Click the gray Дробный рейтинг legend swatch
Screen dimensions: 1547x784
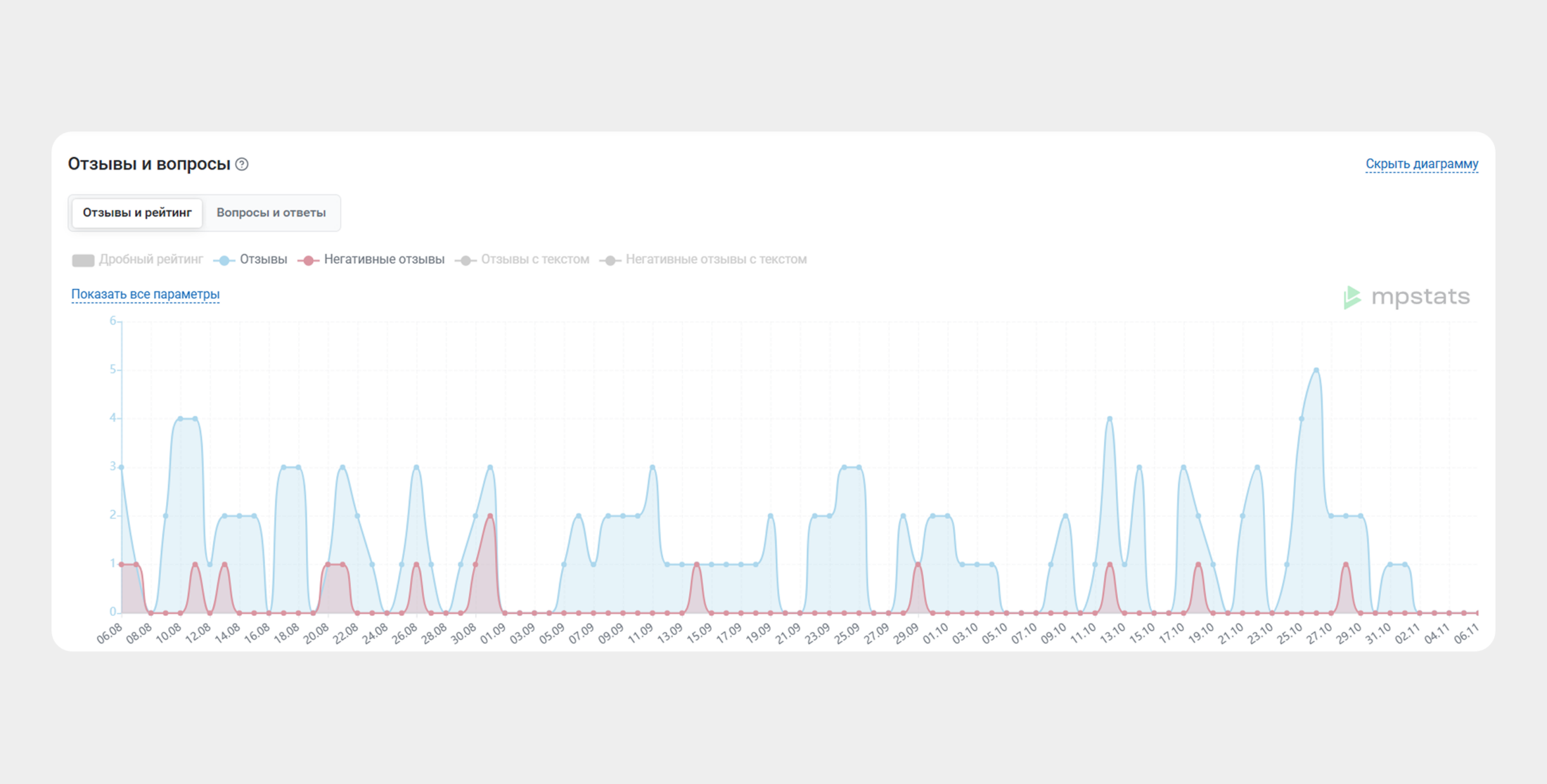click(x=83, y=260)
